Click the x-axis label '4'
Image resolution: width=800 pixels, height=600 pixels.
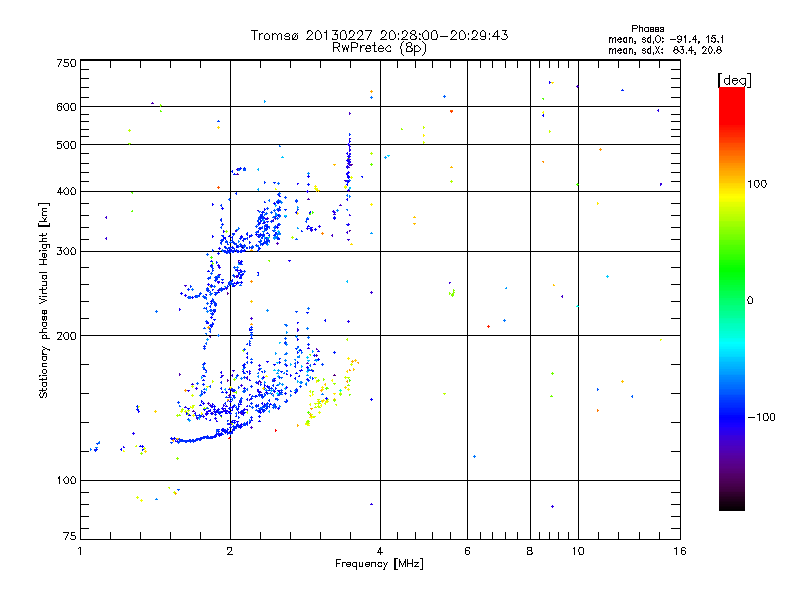(x=380, y=551)
